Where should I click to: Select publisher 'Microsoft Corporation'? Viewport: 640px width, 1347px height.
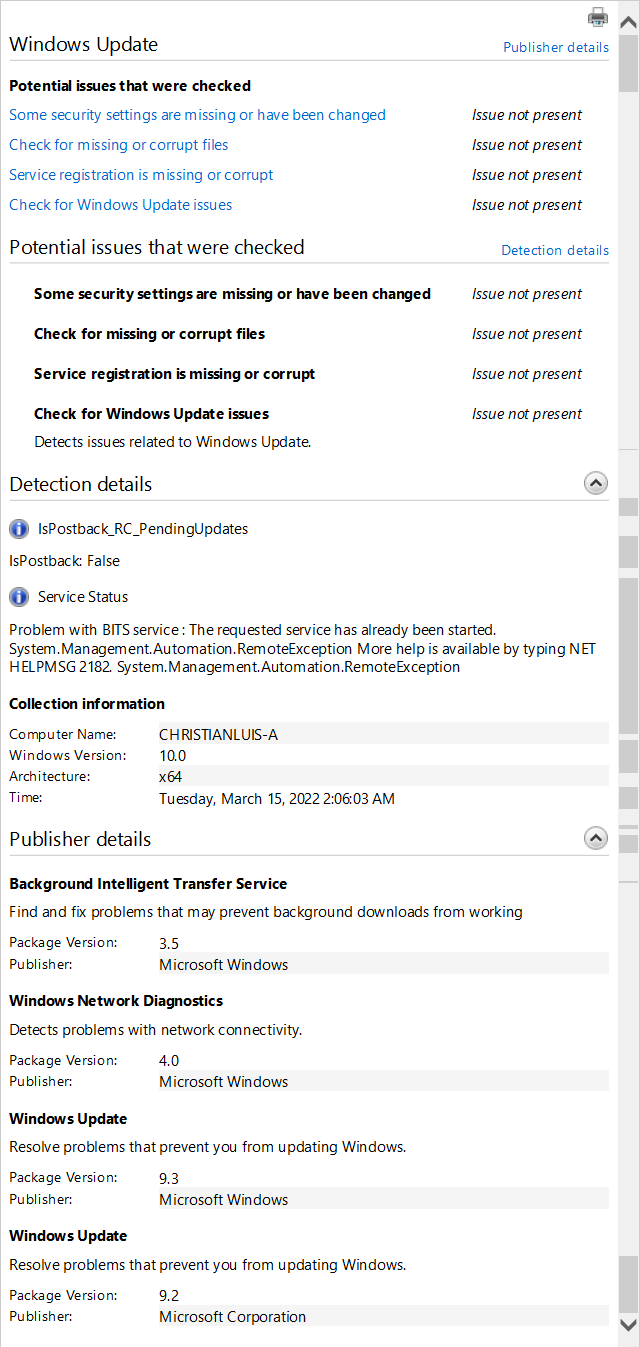click(x=233, y=1317)
